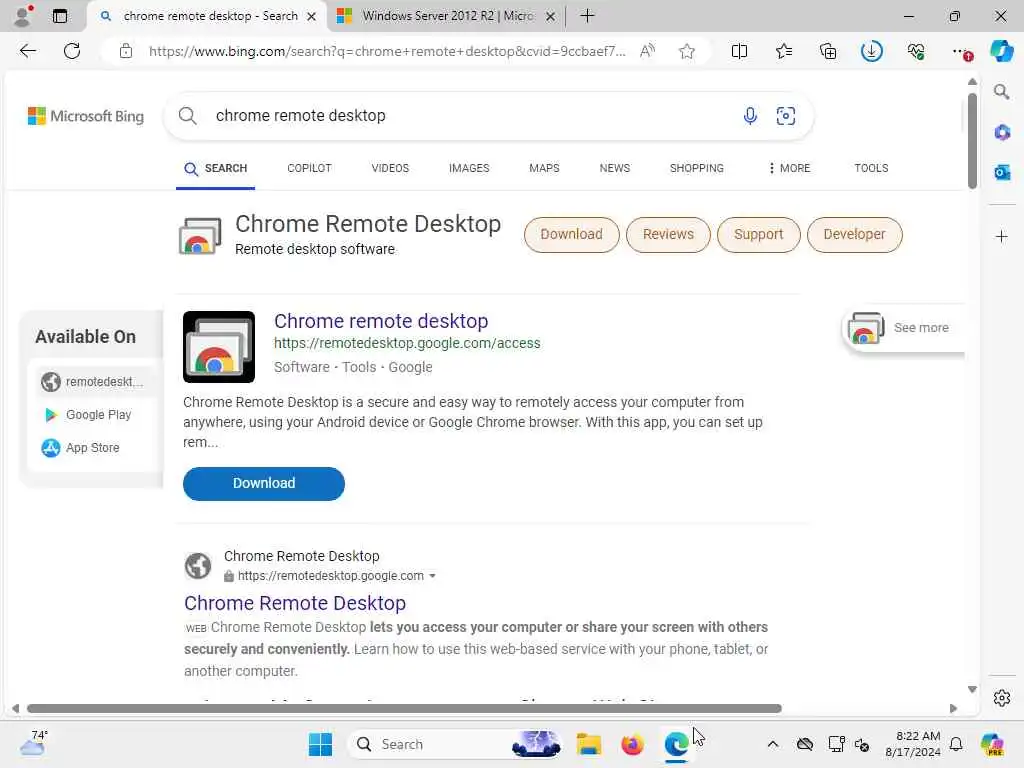Show Edge Downloads panel
Viewport: 1024px width, 768px height.
(871, 51)
